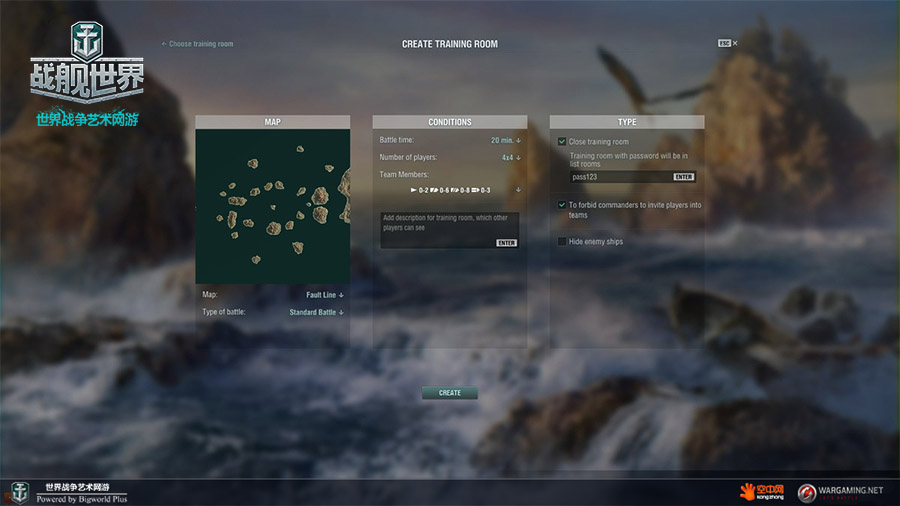Expand the Team Members arrow
This screenshot has height=506, width=900.
(518, 190)
